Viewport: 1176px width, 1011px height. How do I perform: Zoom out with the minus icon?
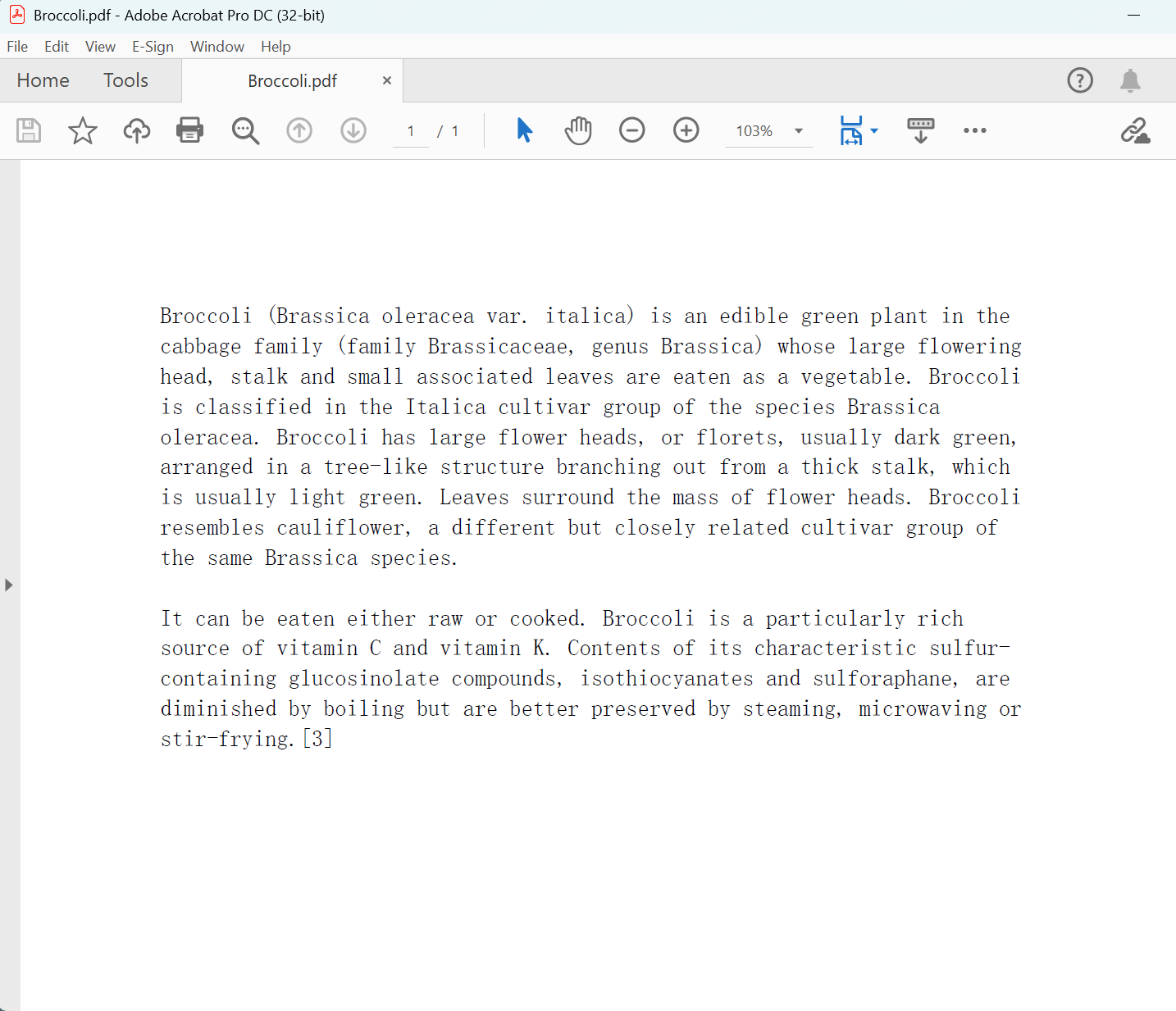[632, 130]
